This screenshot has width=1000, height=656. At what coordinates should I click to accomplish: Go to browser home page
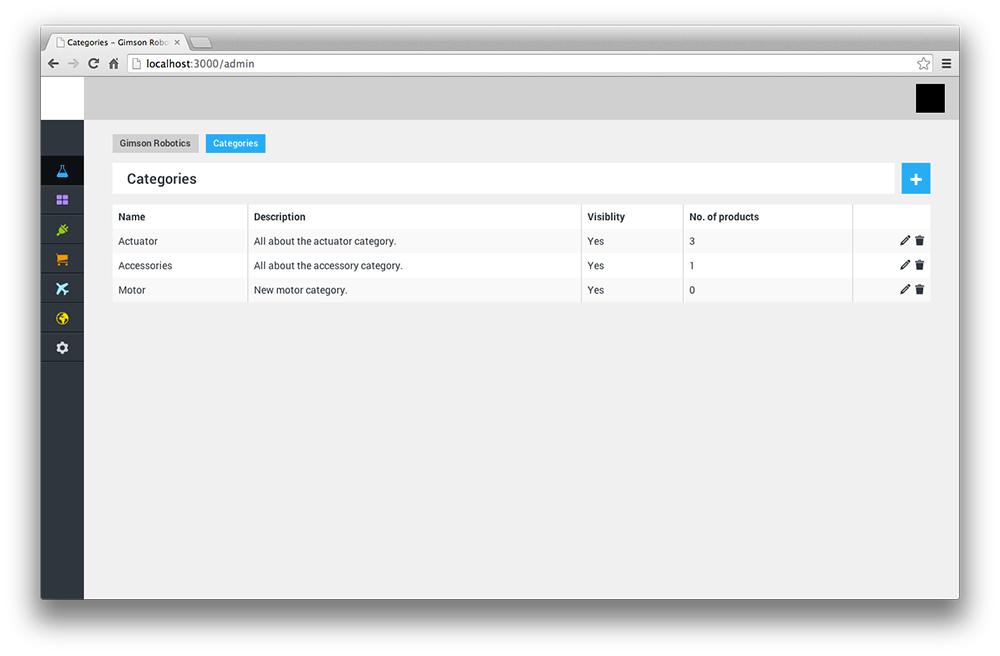coord(114,64)
